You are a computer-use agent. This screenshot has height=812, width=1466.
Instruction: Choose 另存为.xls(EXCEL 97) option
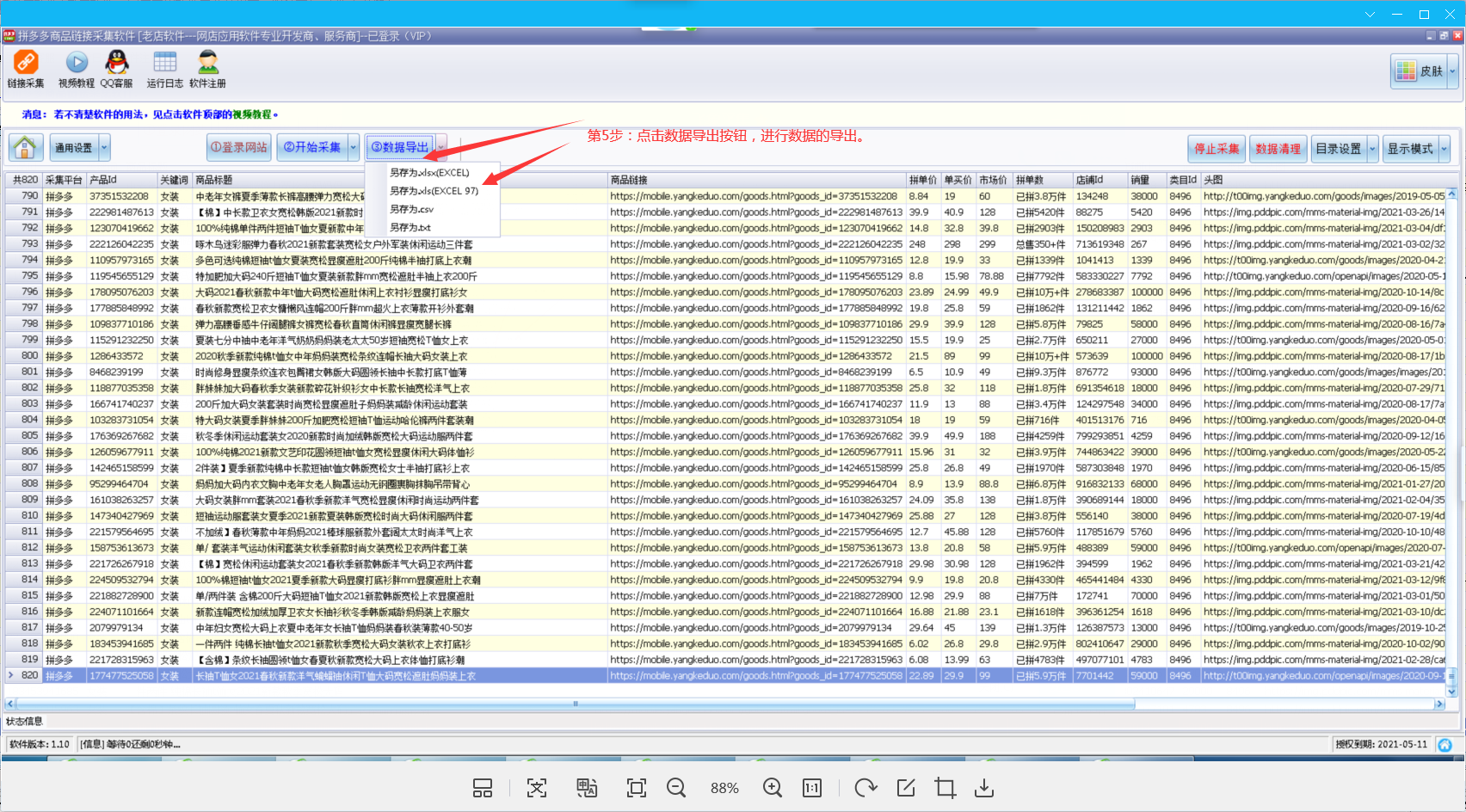(434, 191)
